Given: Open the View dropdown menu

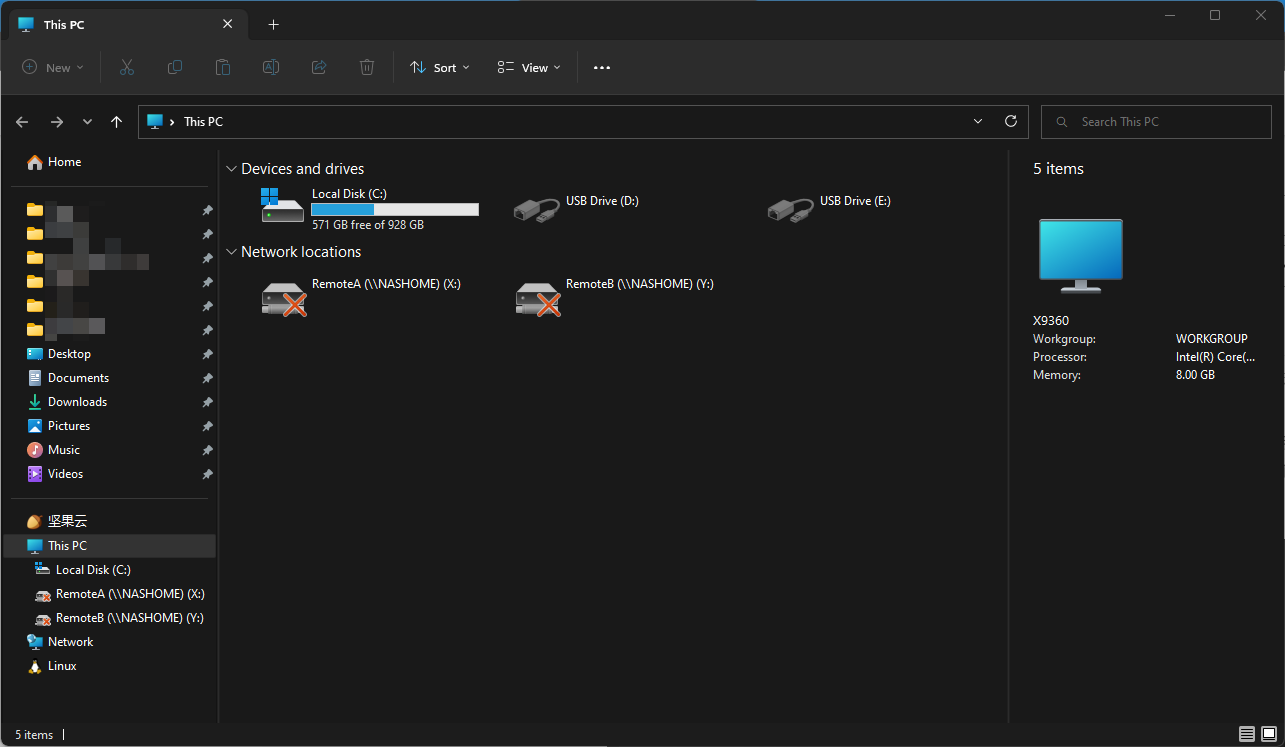Looking at the screenshot, I should coord(529,67).
